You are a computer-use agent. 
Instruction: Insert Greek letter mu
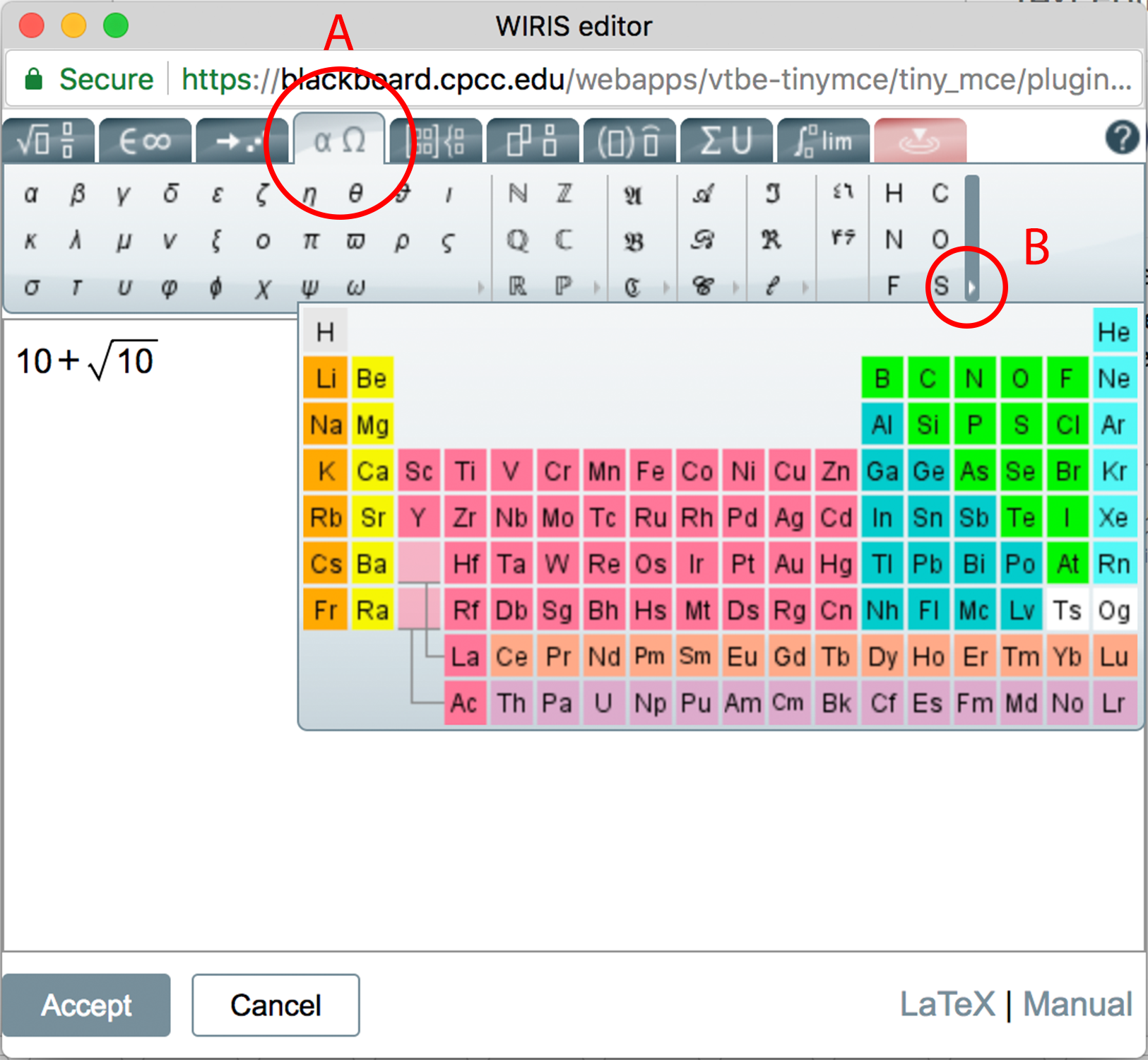pyautogui.click(x=124, y=241)
